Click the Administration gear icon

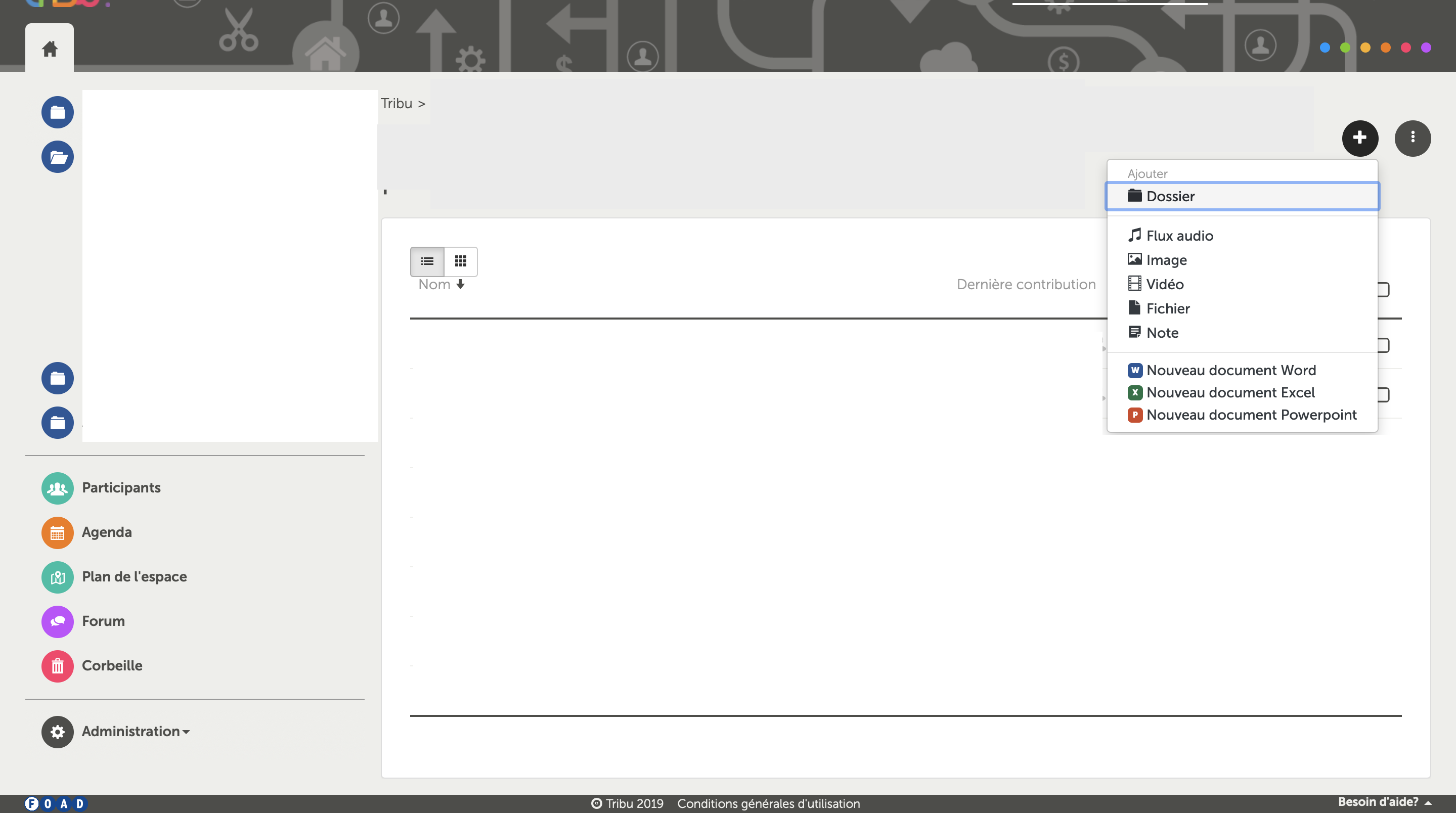[58, 732]
